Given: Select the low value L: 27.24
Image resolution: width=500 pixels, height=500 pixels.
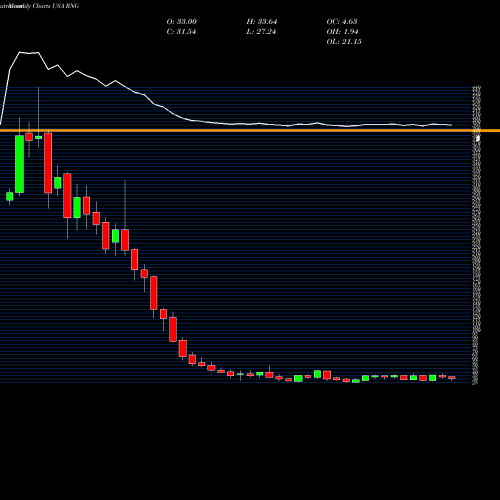Looking at the screenshot, I should pos(261,32).
